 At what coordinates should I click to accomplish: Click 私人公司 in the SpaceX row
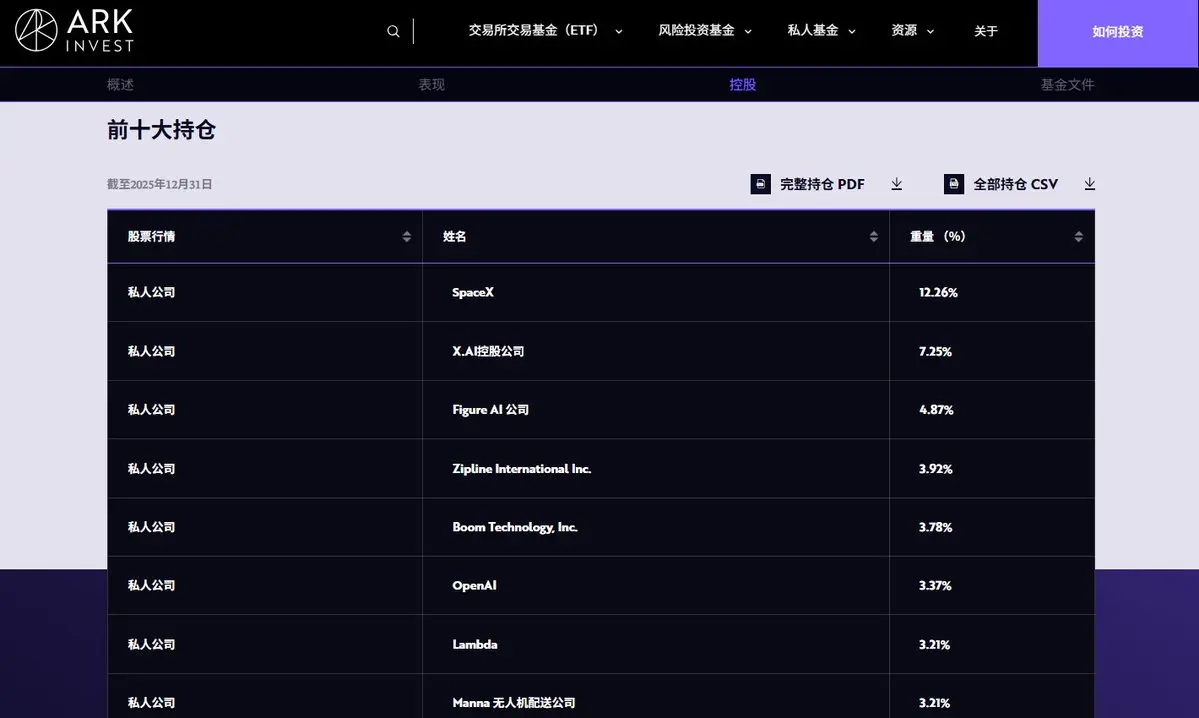click(x=151, y=293)
